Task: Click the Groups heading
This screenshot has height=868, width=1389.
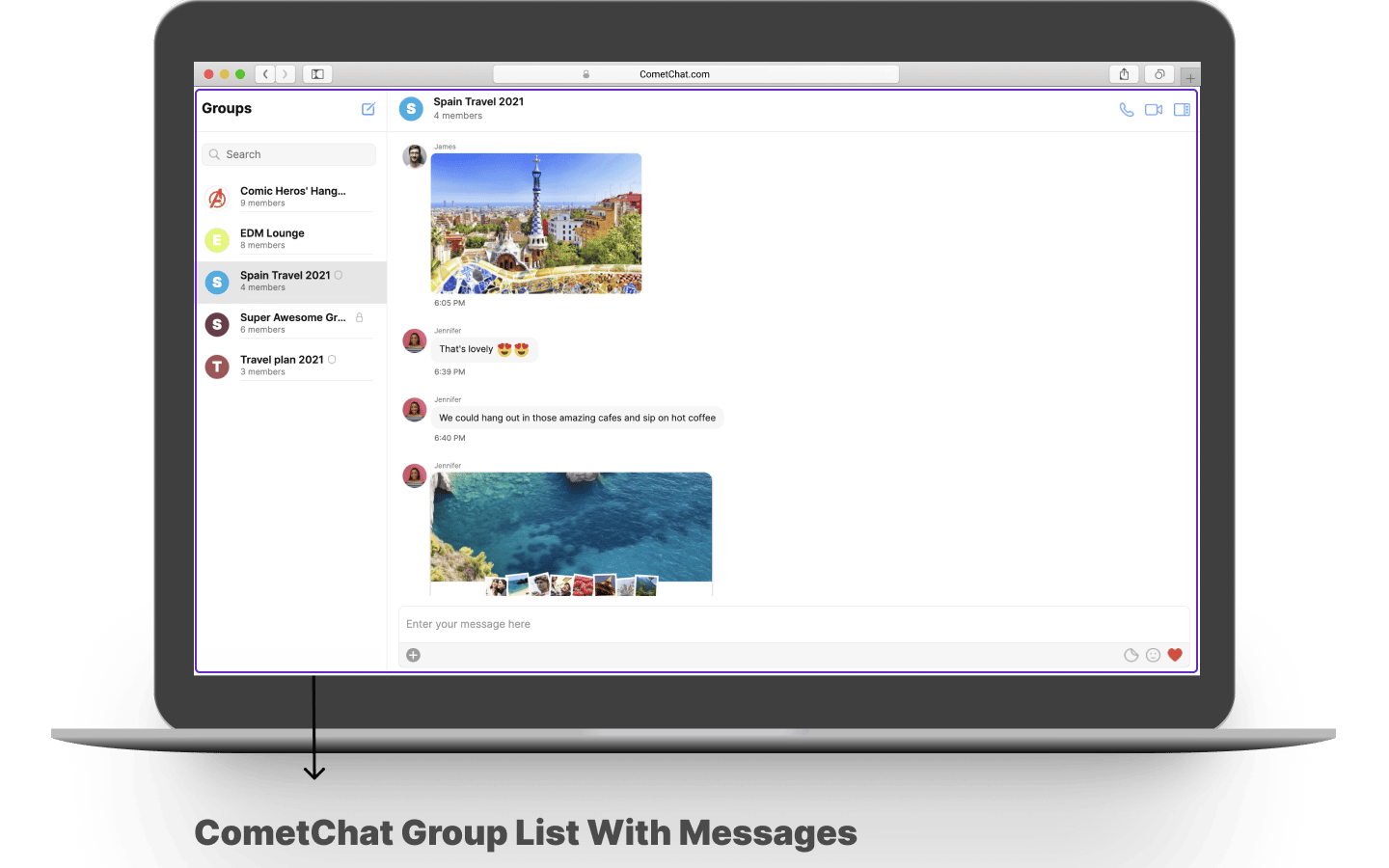Action: 227,108
